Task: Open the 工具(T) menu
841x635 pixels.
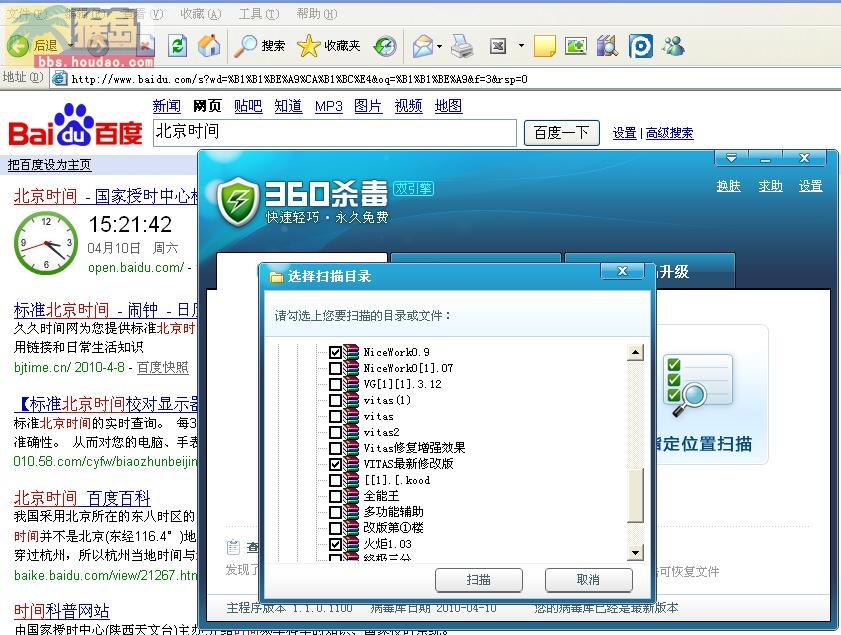Action: pos(259,14)
